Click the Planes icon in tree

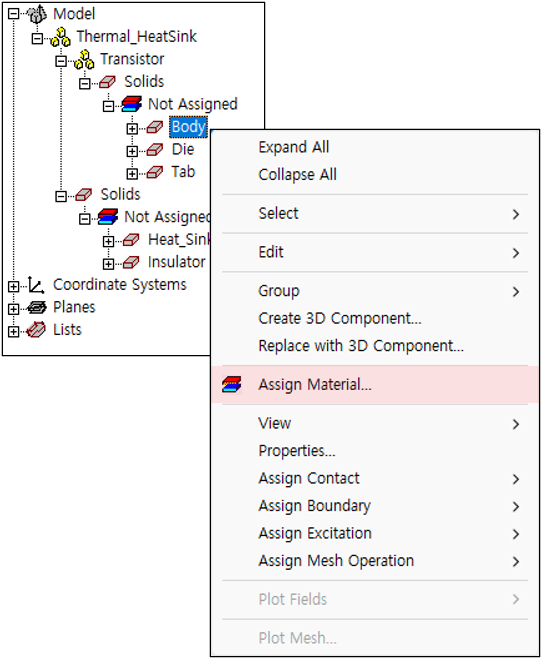pyautogui.click(x=37, y=308)
